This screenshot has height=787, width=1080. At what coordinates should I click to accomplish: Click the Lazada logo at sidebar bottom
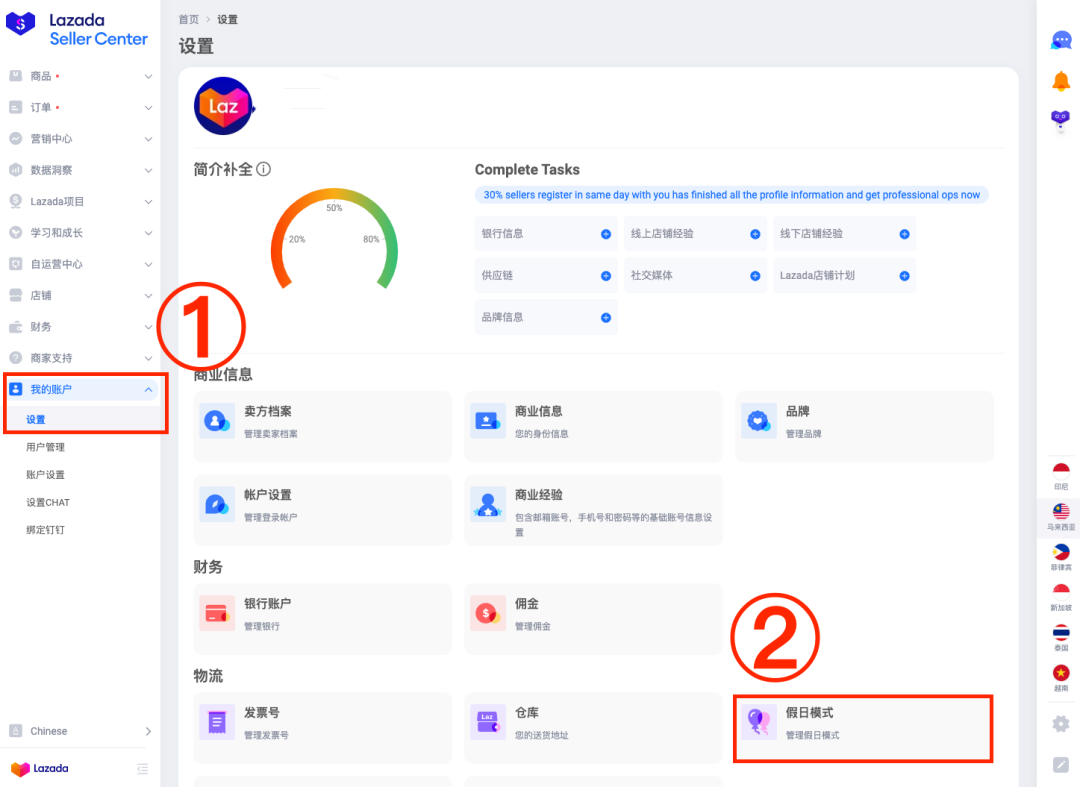pyautogui.click(x=40, y=768)
